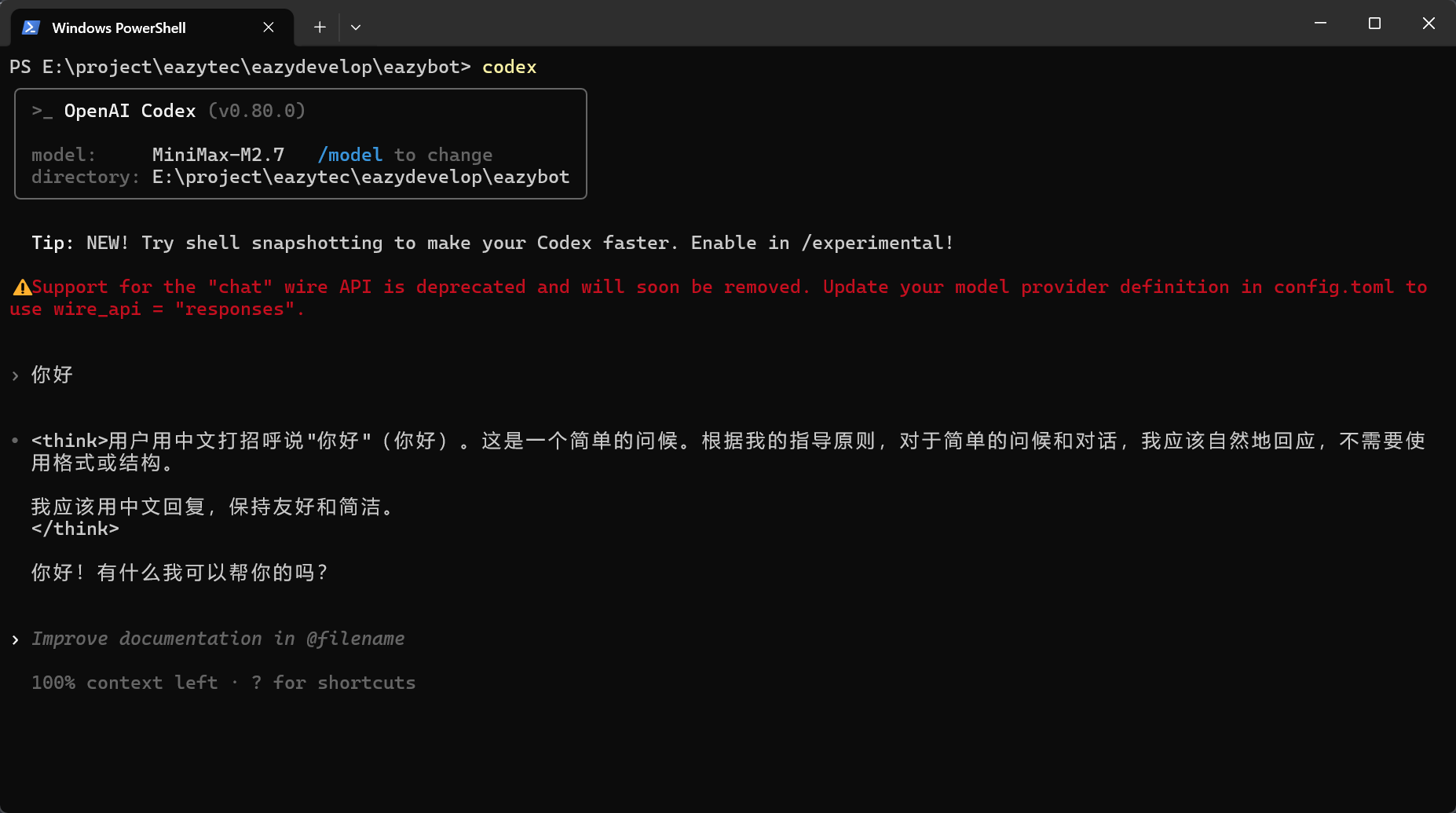Click the MiniMax-M2.7 model name
Viewport: 1456px width, 813px height.
click(218, 155)
